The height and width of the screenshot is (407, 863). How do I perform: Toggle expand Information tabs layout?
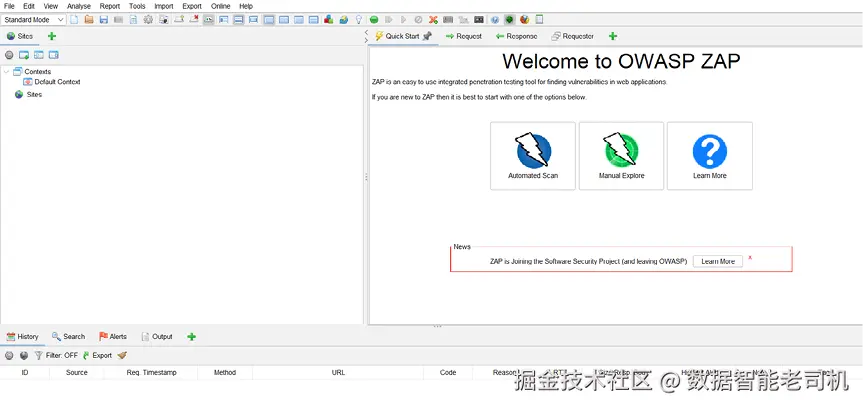pos(238,20)
